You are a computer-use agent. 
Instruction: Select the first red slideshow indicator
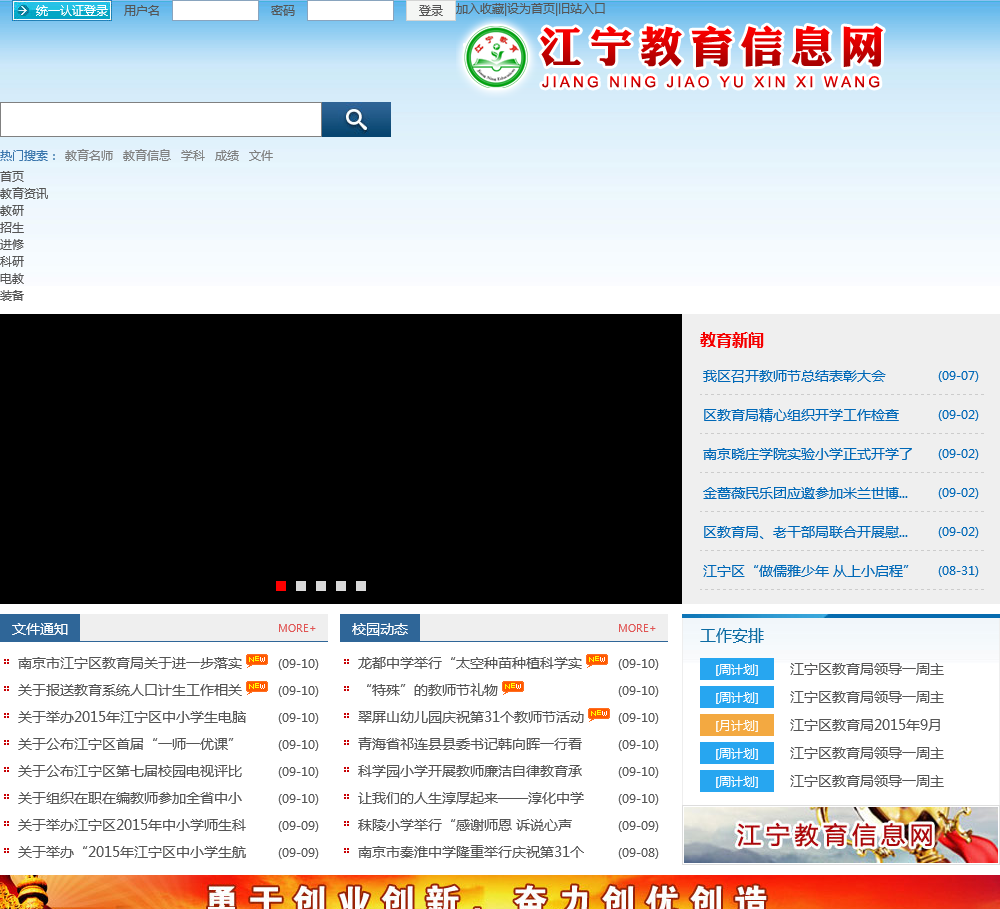281,586
